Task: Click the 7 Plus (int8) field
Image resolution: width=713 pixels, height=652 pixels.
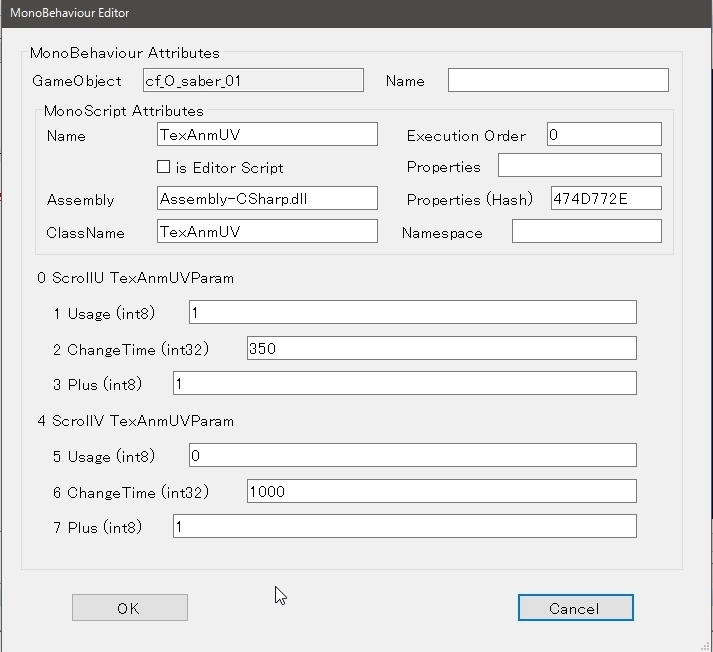Action: click(x=405, y=526)
